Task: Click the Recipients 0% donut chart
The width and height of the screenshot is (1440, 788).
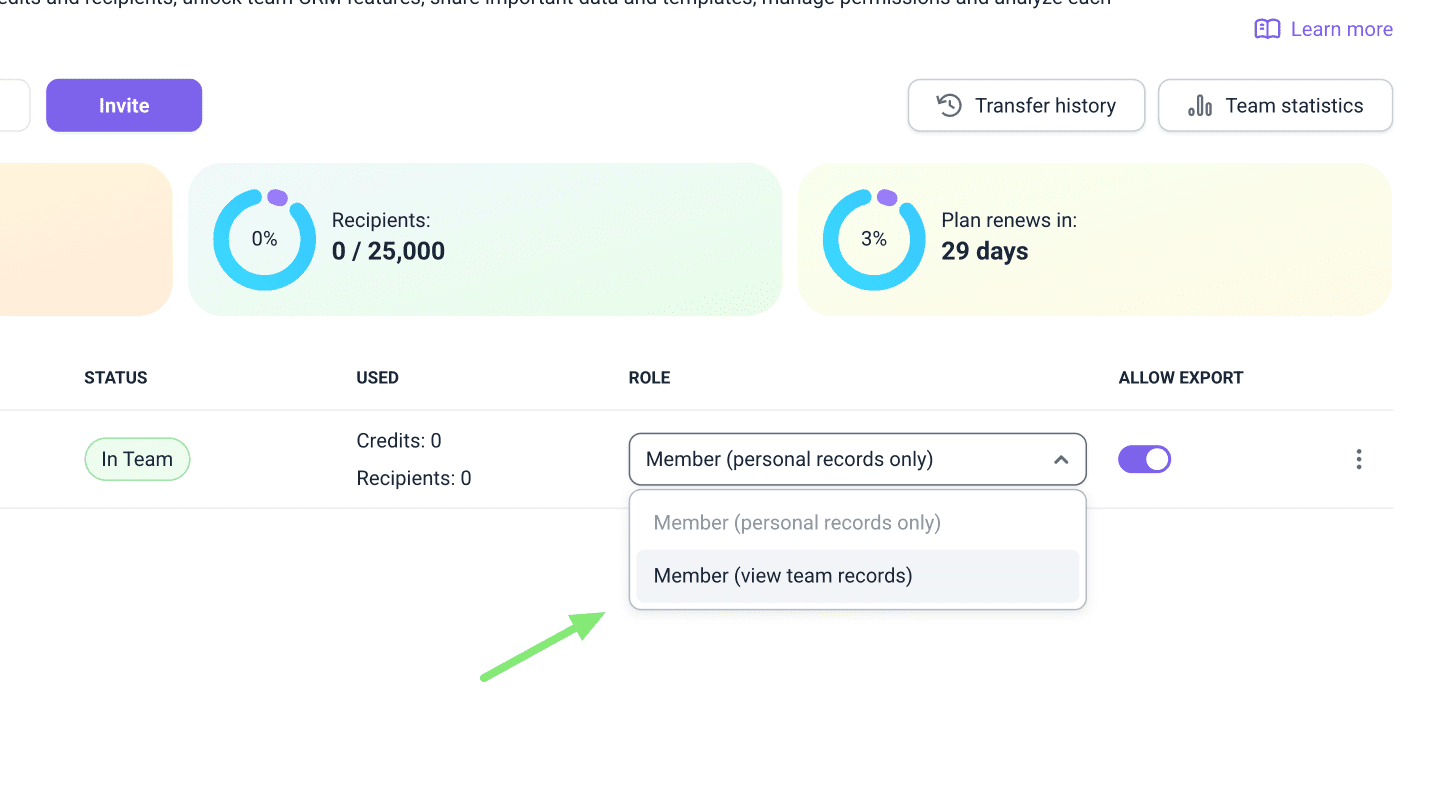Action: point(264,239)
